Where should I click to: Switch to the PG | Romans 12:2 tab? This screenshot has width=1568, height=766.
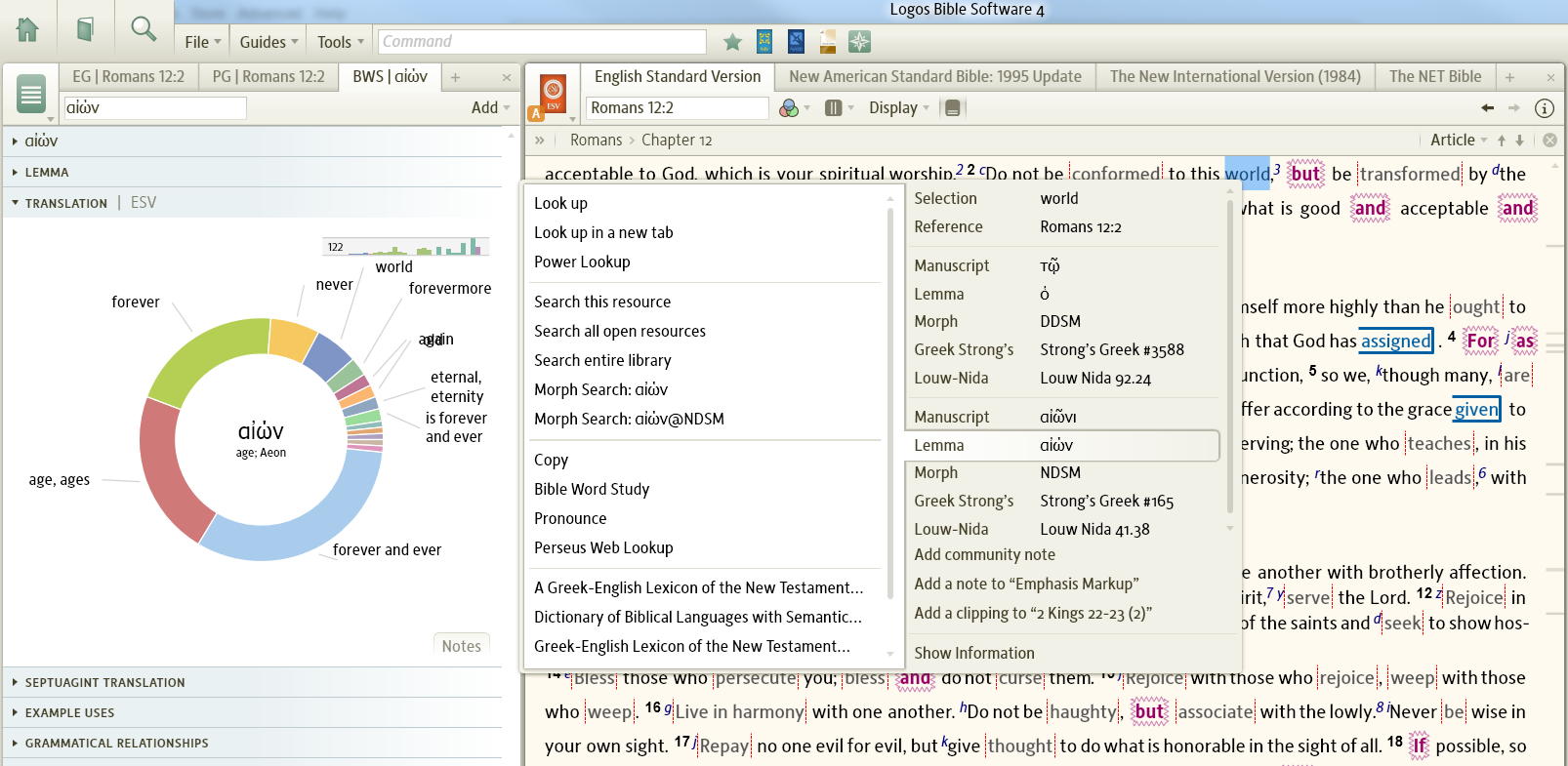pyautogui.click(x=268, y=77)
